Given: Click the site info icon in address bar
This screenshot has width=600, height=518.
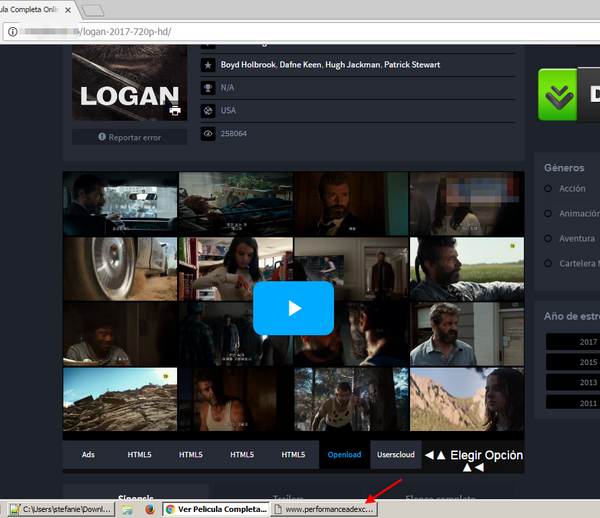Looking at the screenshot, I should coord(12,31).
